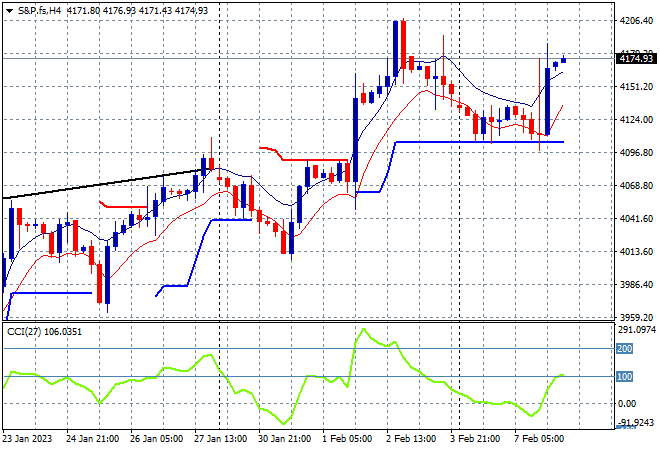Click the tall red candle at the 2 Feb high

[x=399, y=45]
